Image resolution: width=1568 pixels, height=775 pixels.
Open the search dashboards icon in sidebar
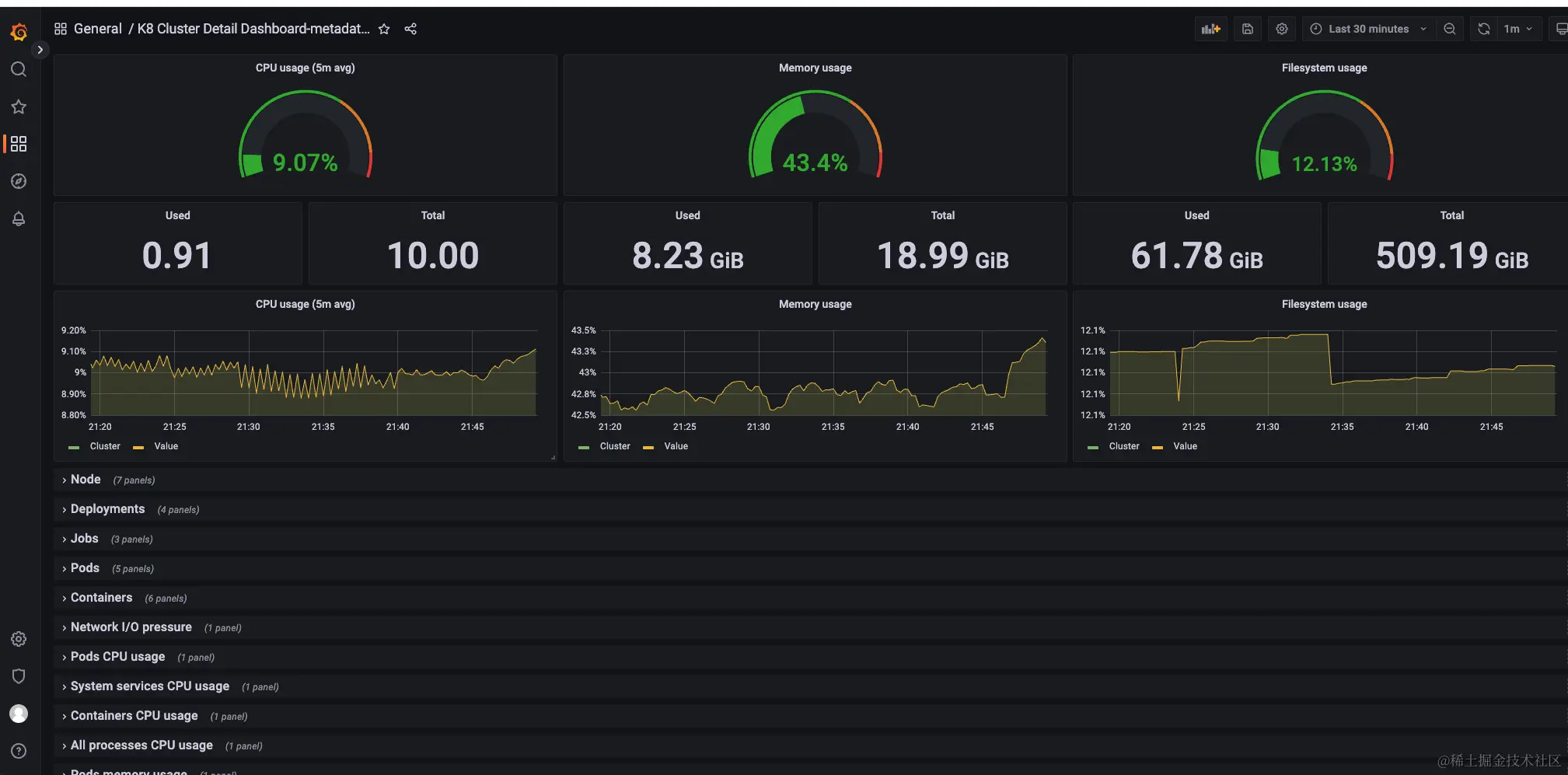[x=19, y=69]
